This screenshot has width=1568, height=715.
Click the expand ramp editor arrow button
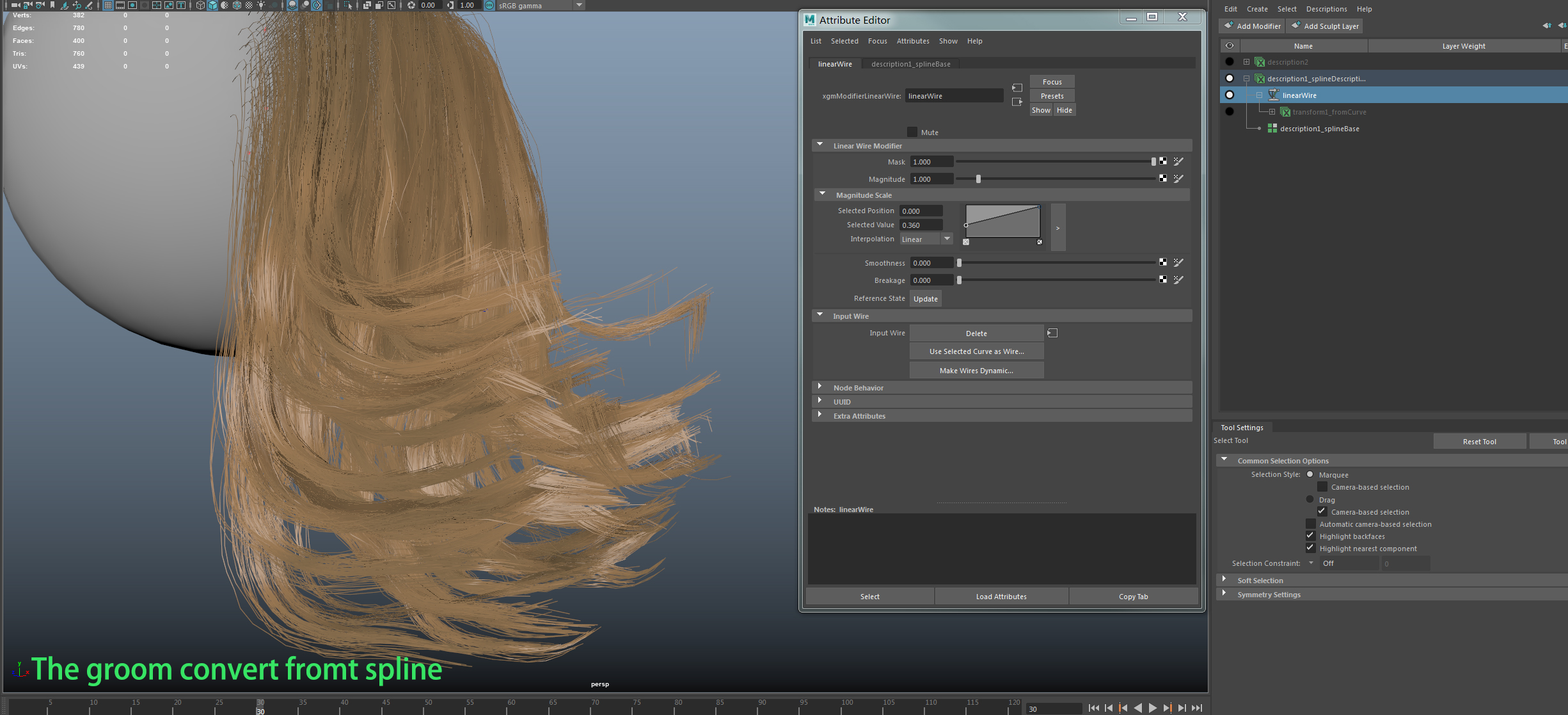click(x=1058, y=228)
